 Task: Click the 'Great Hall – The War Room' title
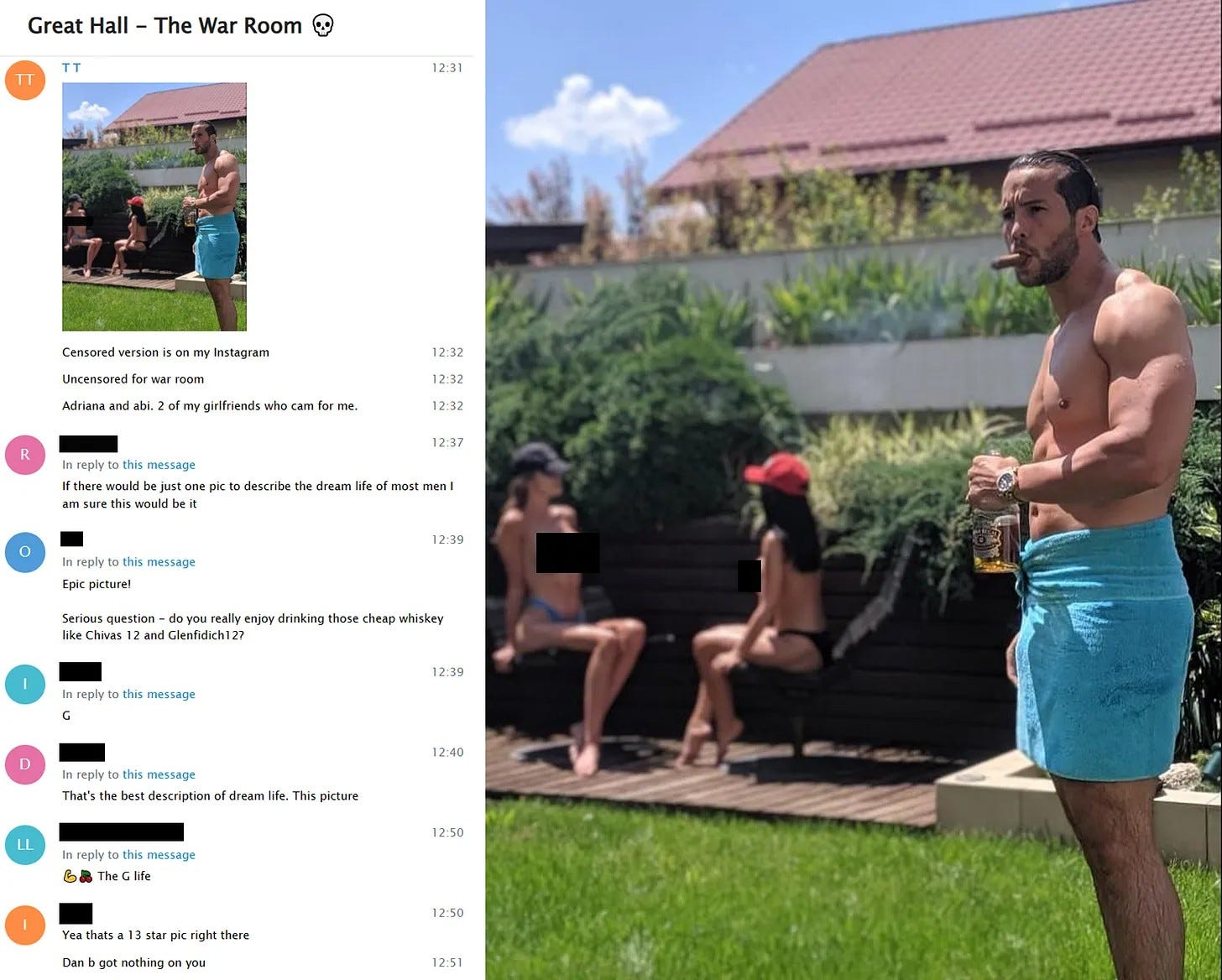(x=164, y=26)
